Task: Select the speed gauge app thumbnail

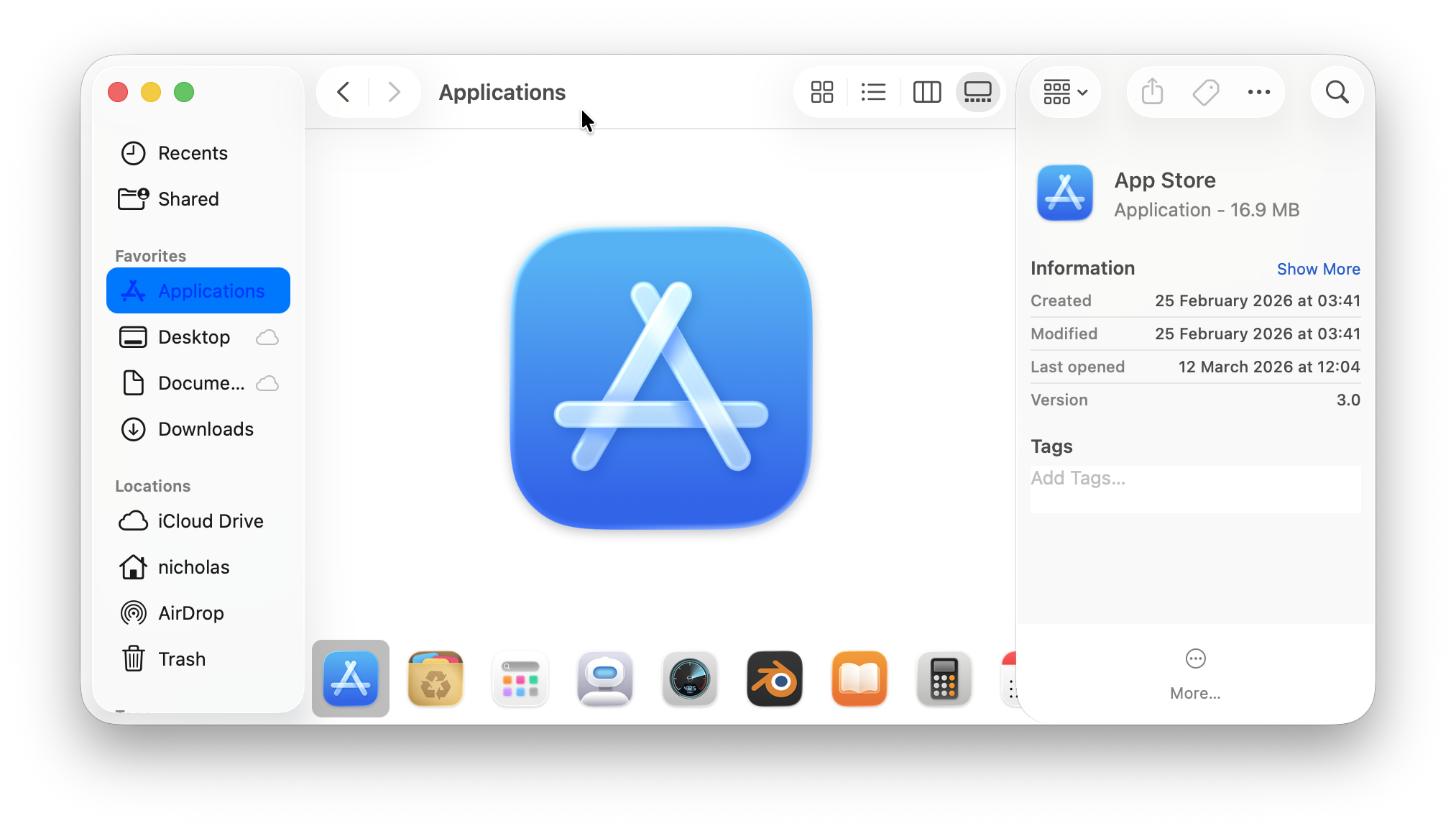Action: point(690,679)
